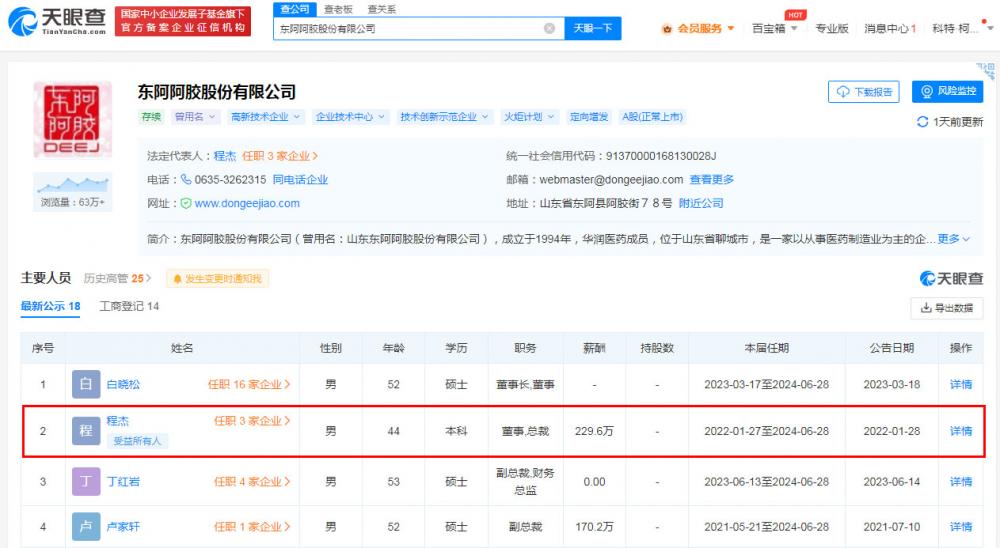Image resolution: width=1000 pixels, height=548 pixels.
Task: Click the phone icon beside 0635-3262315
Action: (x=186, y=179)
